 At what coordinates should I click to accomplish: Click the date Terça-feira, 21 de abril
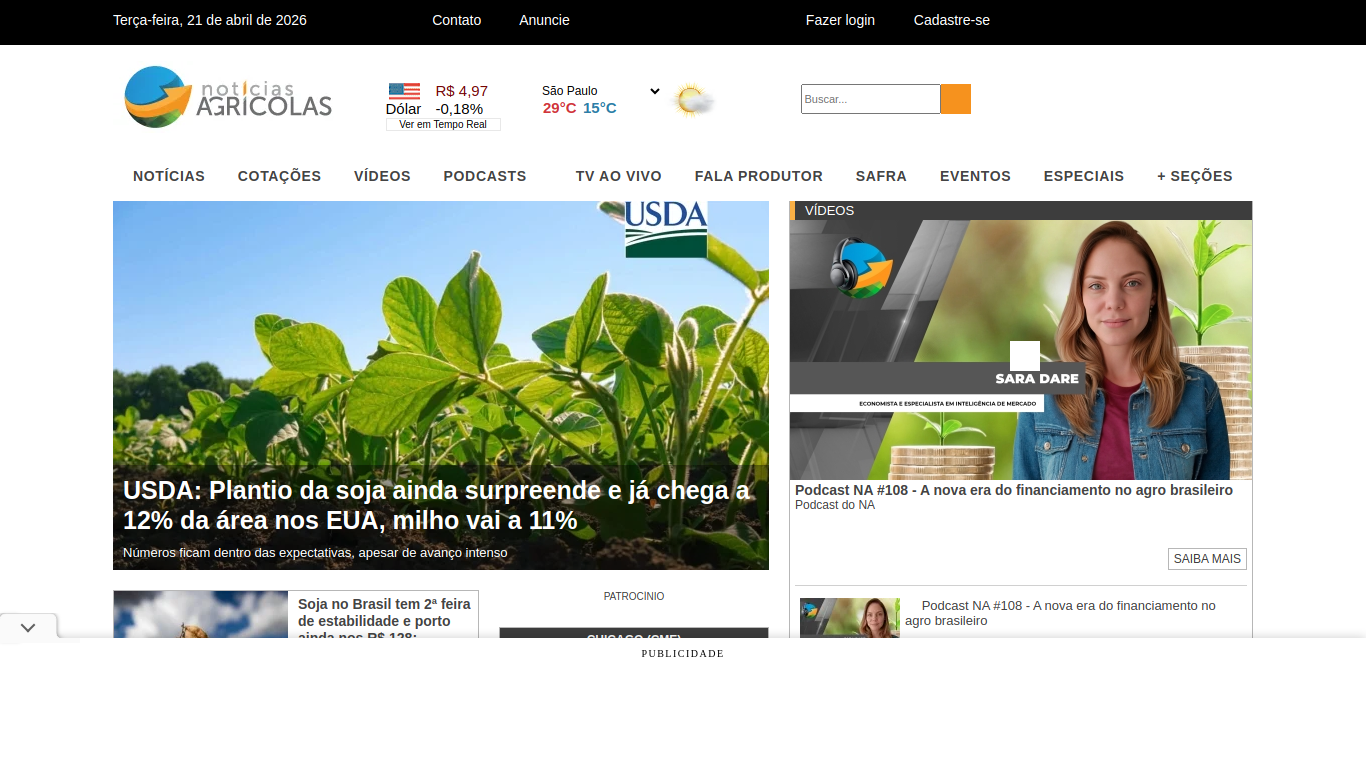[210, 20]
